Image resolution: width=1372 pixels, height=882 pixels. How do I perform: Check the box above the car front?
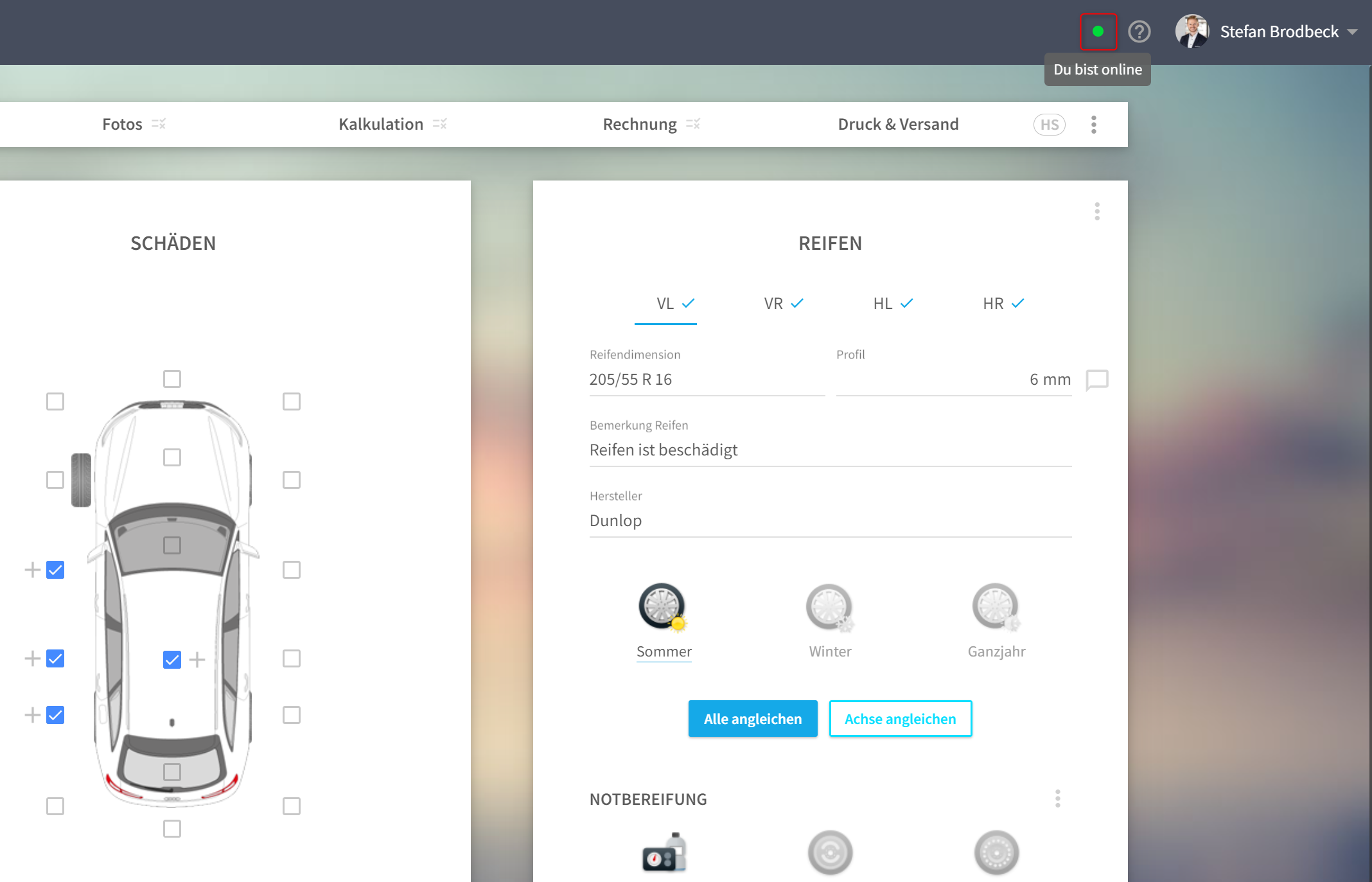pos(172,379)
